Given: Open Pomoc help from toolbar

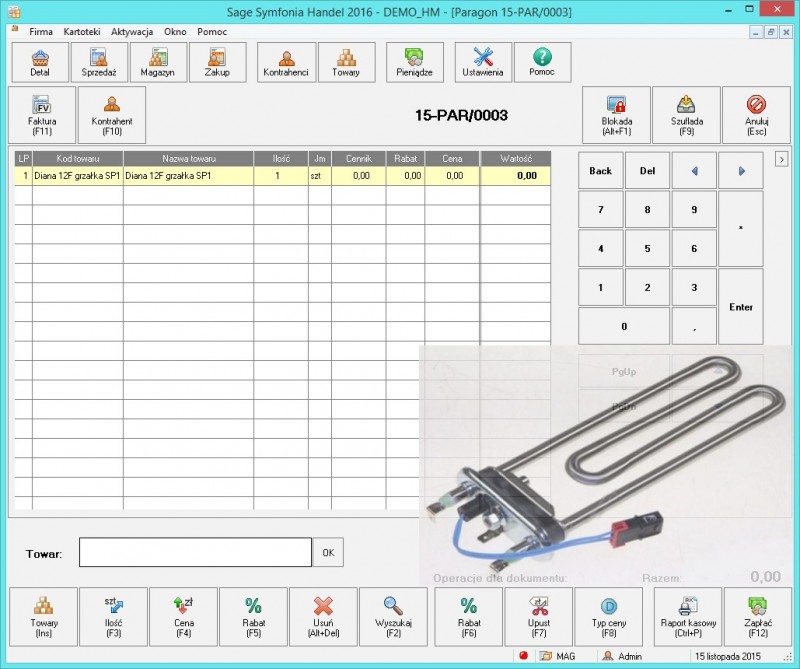Looking at the screenshot, I should (542, 62).
